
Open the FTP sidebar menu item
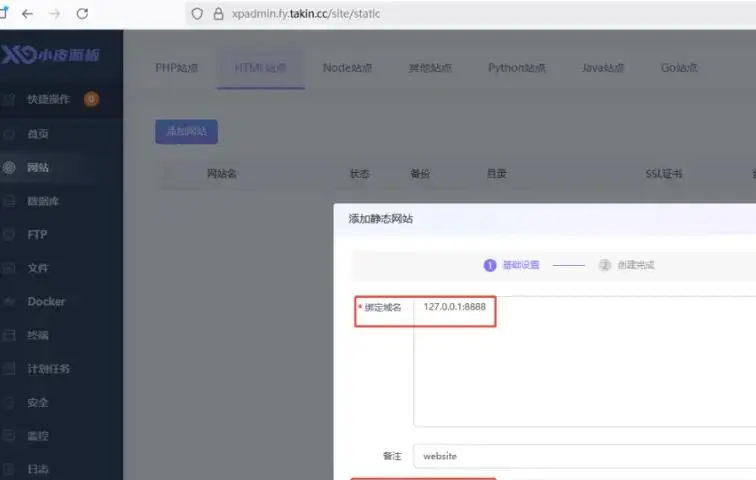[37, 235]
